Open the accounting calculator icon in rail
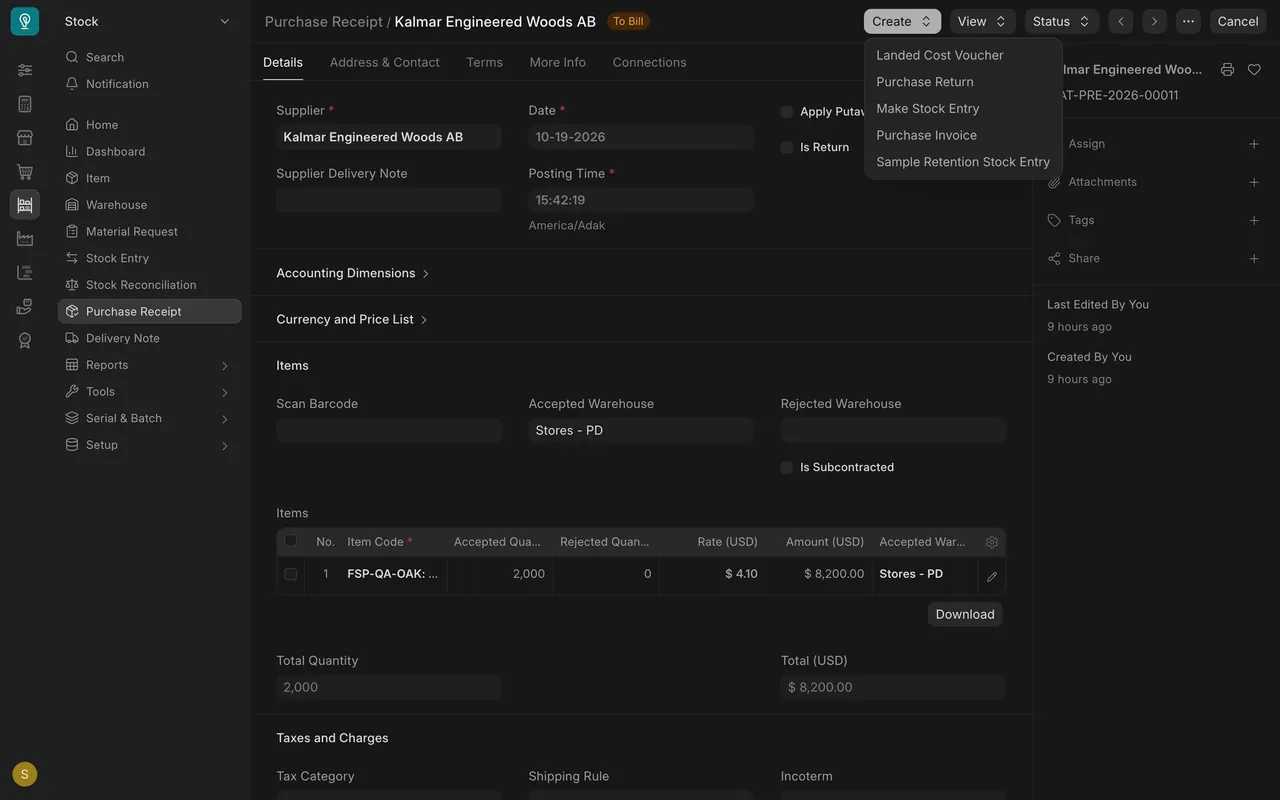The height and width of the screenshot is (800, 1280). pos(25,104)
